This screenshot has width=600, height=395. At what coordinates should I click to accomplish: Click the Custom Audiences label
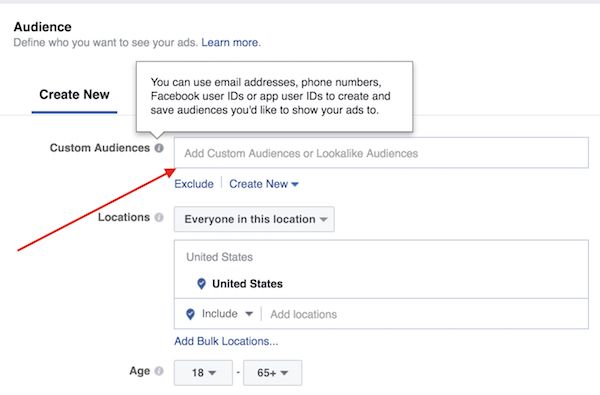coord(100,148)
